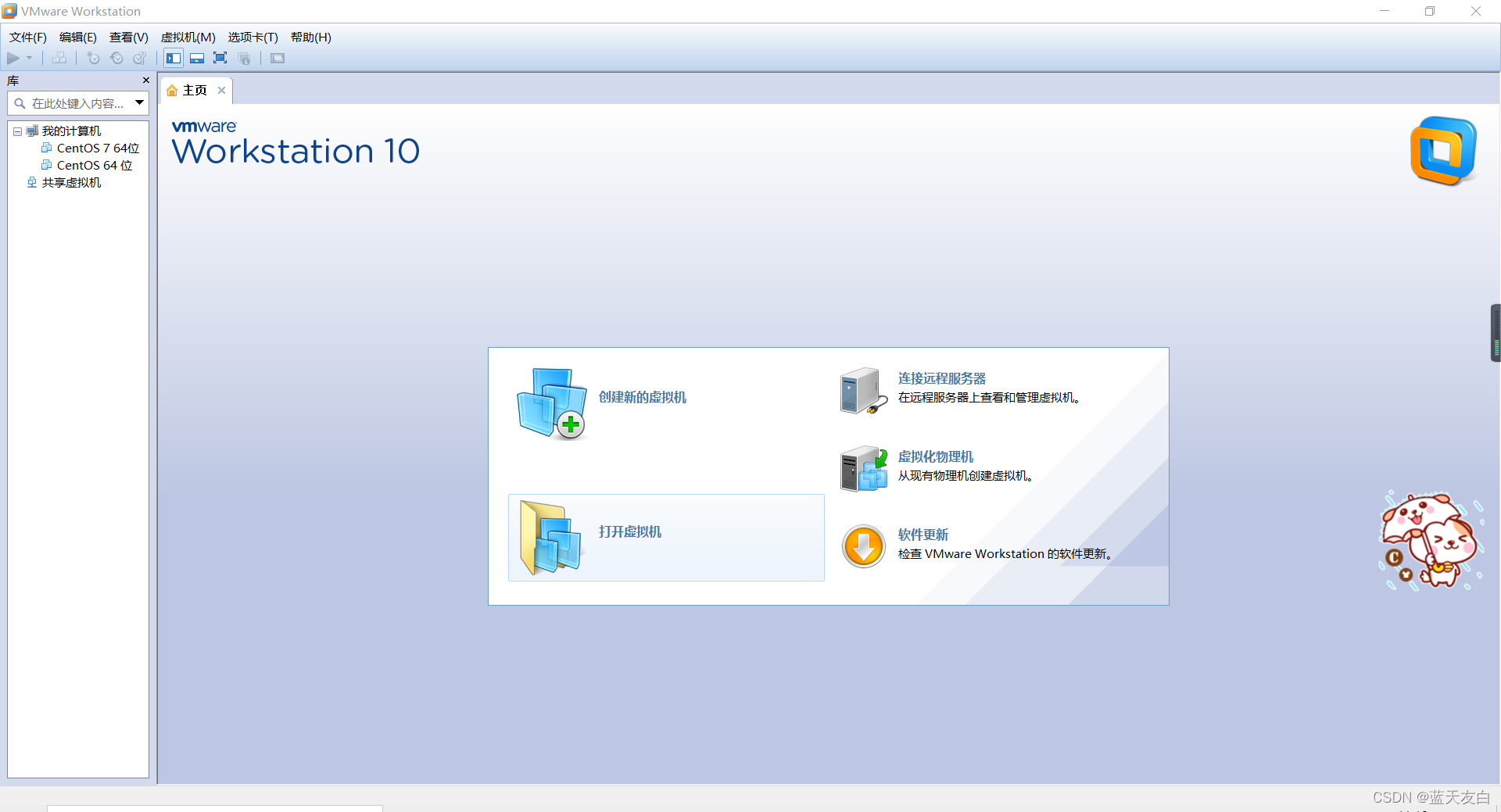Viewport: 1501px width, 812px height.
Task: Select 我的计算机 in the library tree
Action: click(x=71, y=131)
